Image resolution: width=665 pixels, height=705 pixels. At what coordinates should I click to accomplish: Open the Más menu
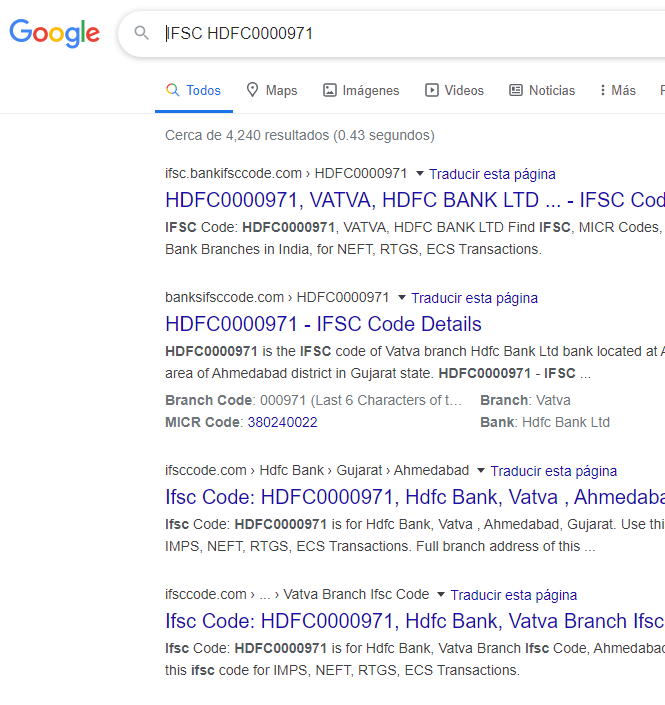(617, 90)
